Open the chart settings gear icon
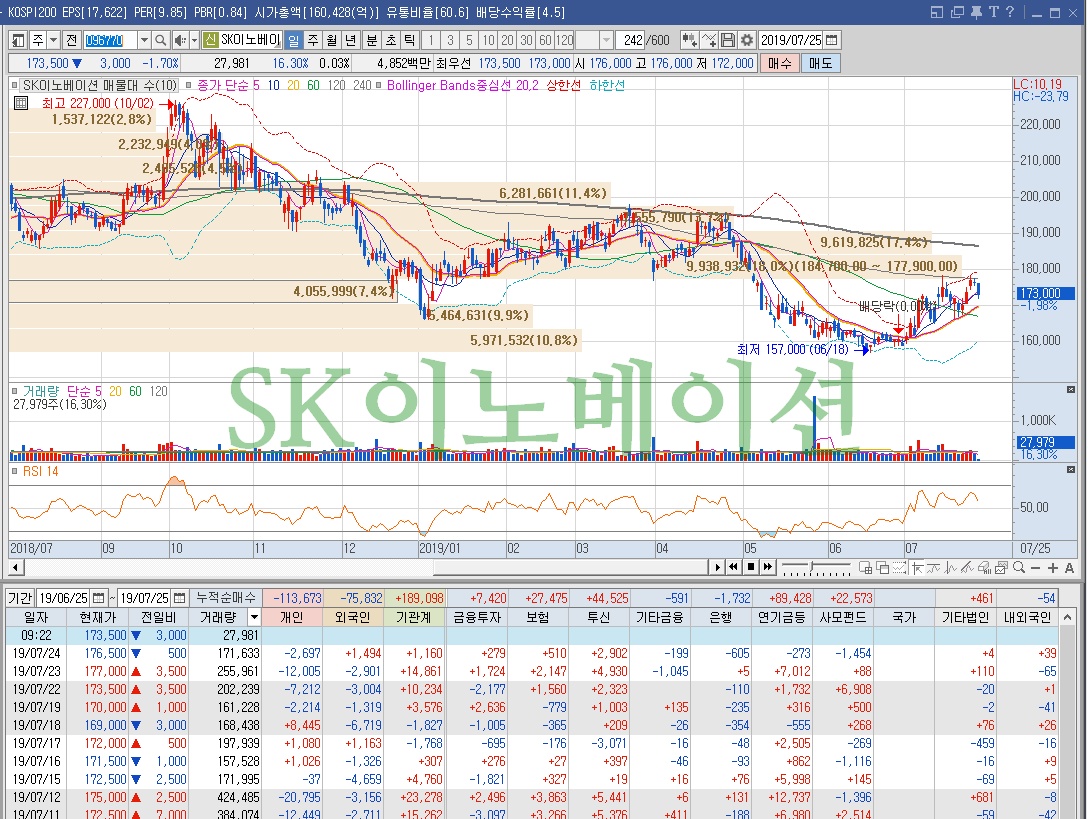This screenshot has height=819, width=1088. pos(747,40)
